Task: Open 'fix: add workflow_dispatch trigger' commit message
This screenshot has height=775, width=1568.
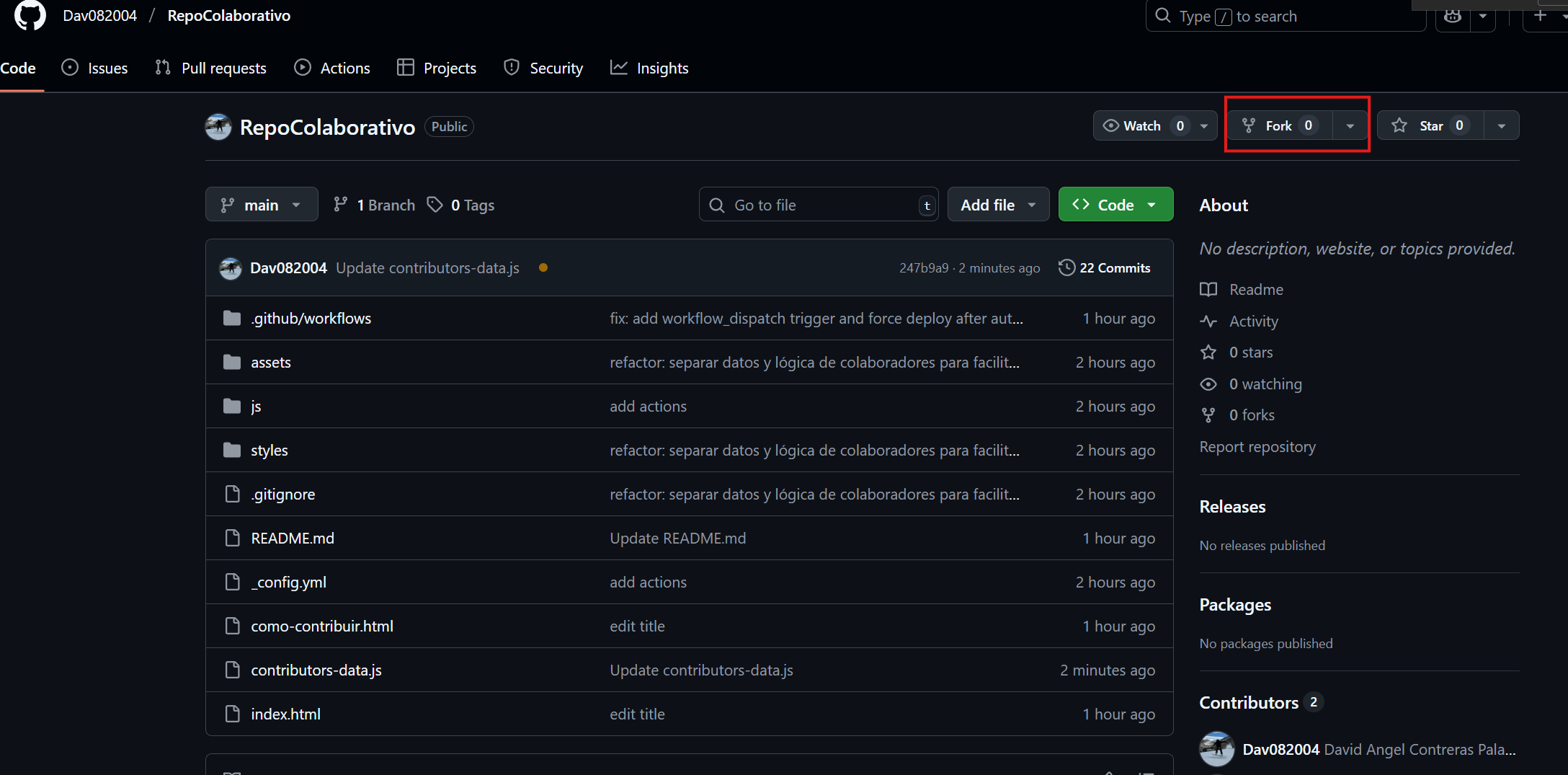Action: 816,319
